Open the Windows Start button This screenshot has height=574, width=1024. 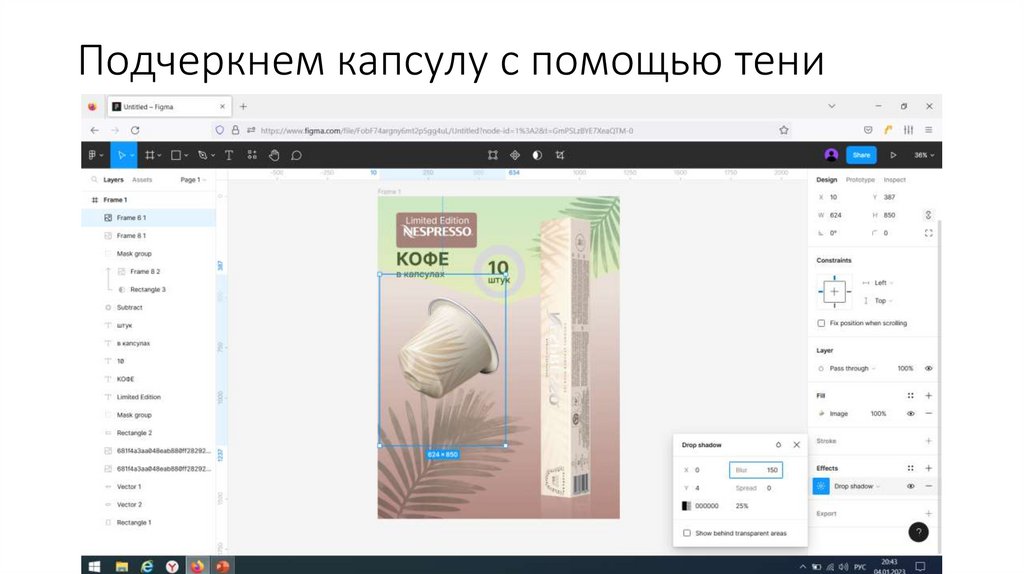(95, 566)
